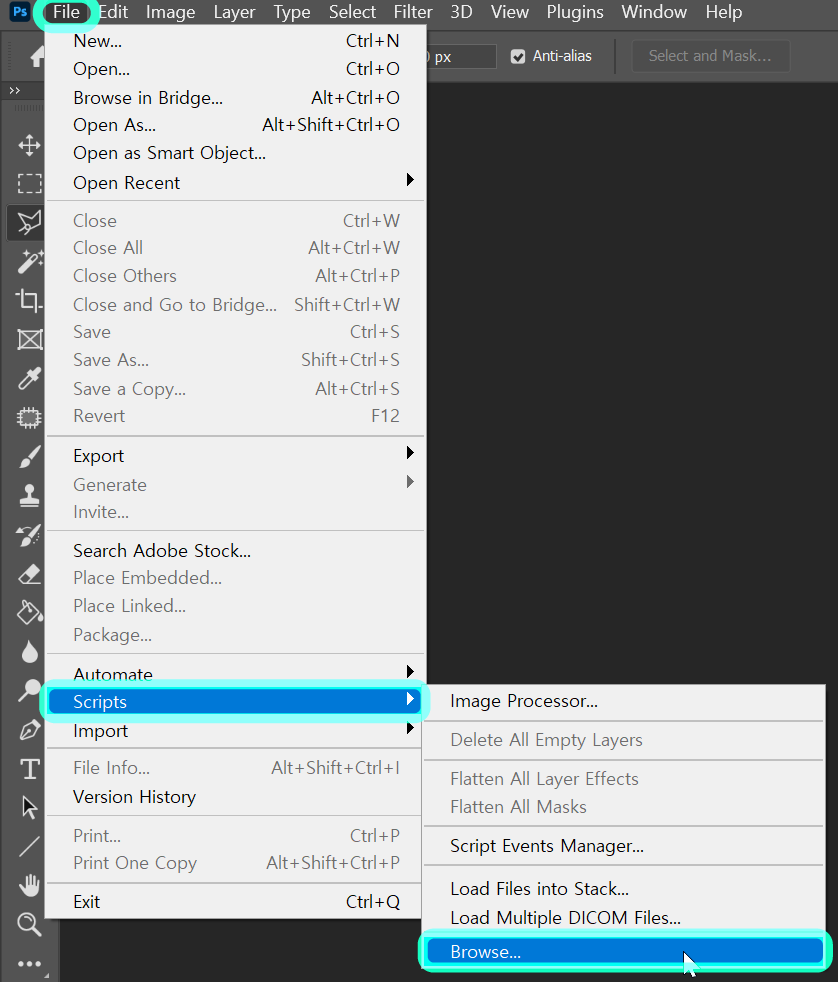Viewport: 838px width, 982px height.
Task: Choose New... from File menu
Action: tap(236, 41)
